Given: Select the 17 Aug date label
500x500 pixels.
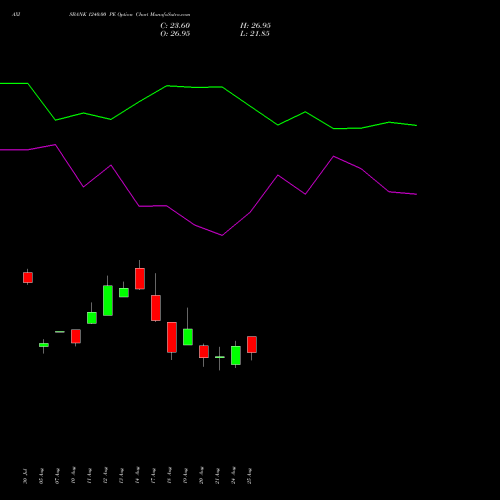Looking at the screenshot, I should [x=153, y=476].
